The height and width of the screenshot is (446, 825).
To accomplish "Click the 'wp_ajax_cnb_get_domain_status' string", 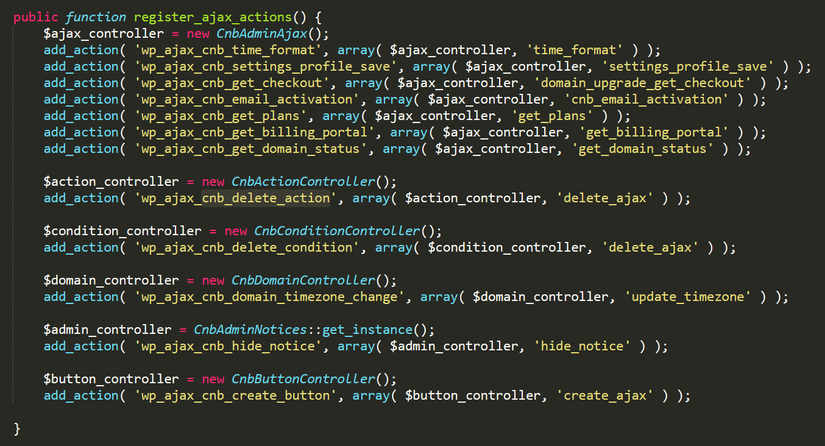I will pyautogui.click(x=251, y=149).
